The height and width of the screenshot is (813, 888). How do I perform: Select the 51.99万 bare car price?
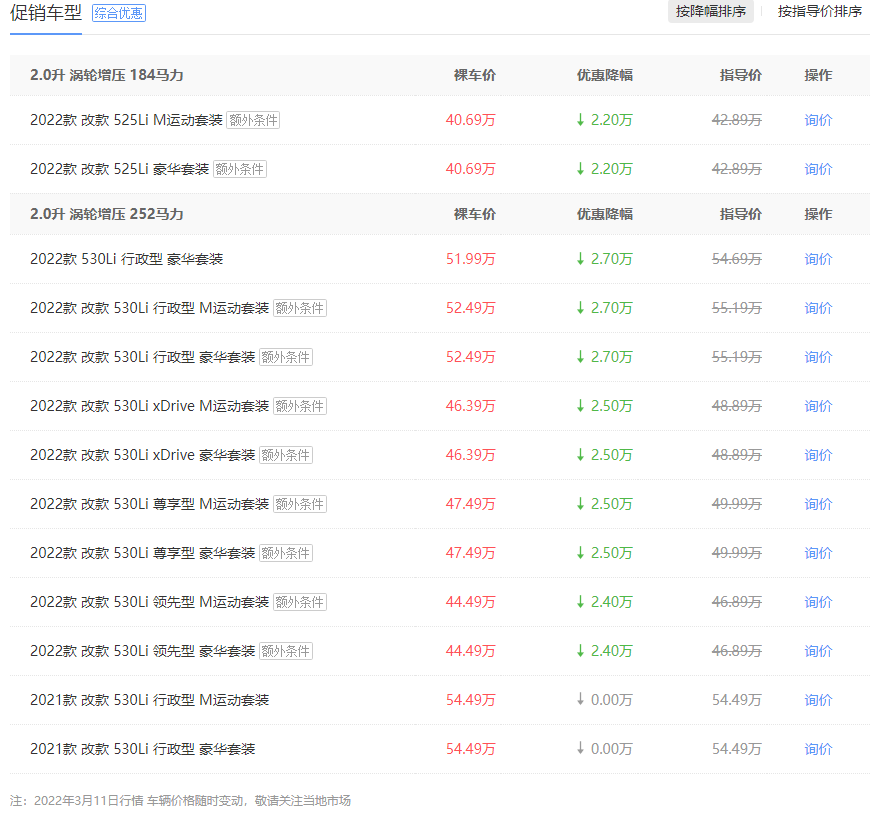click(471, 259)
